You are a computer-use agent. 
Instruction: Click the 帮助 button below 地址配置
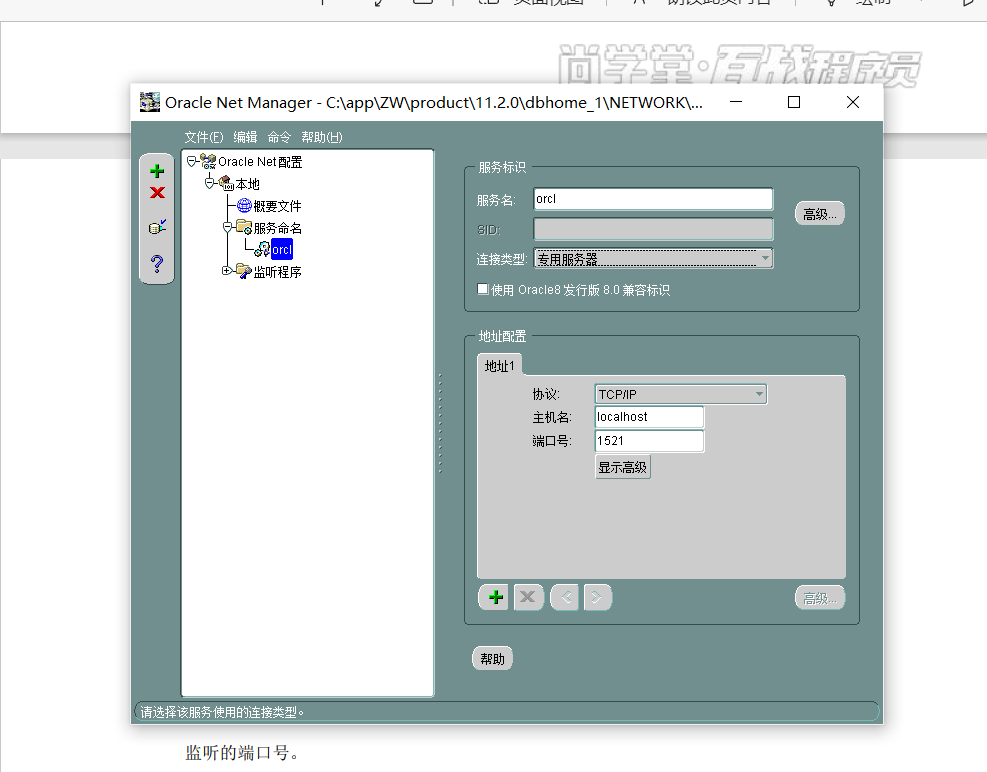point(492,659)
